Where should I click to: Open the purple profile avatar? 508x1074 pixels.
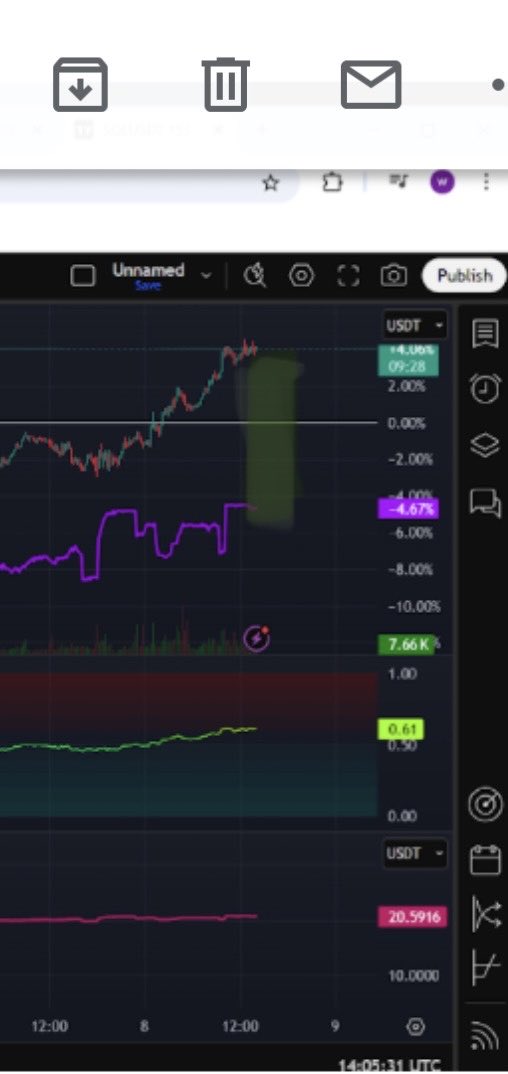[x=442, y=182]
